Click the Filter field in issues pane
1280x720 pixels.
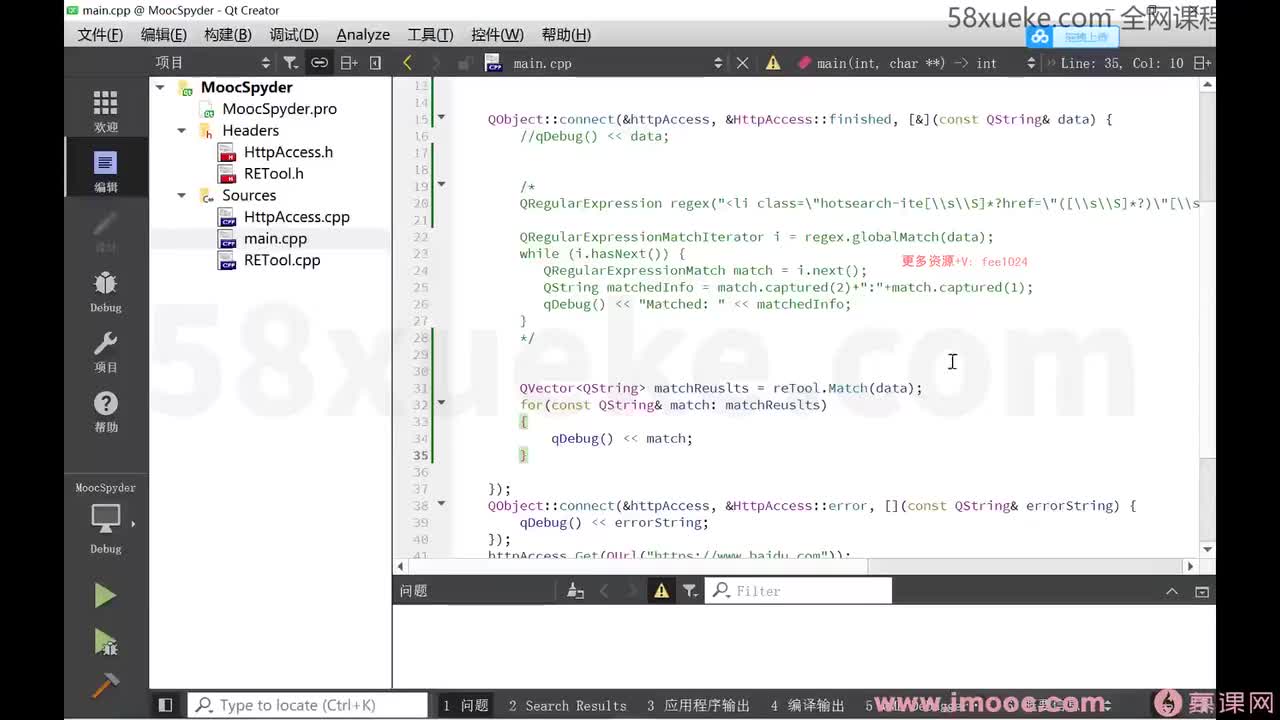[x=799, y=591]
